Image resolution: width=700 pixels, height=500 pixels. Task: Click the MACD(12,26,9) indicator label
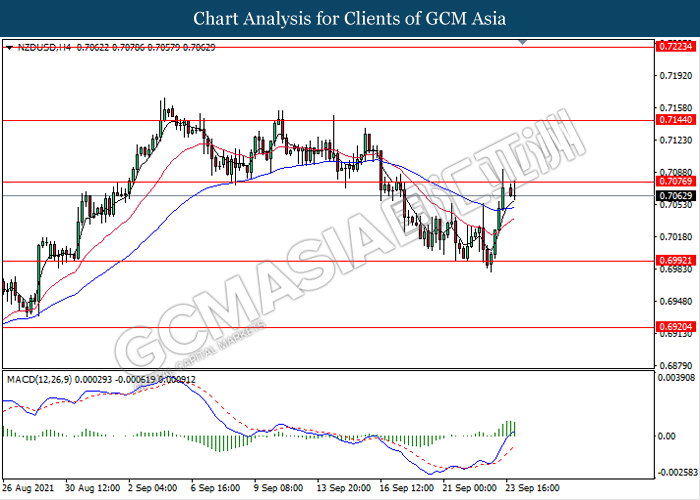(x=39, y=379)
